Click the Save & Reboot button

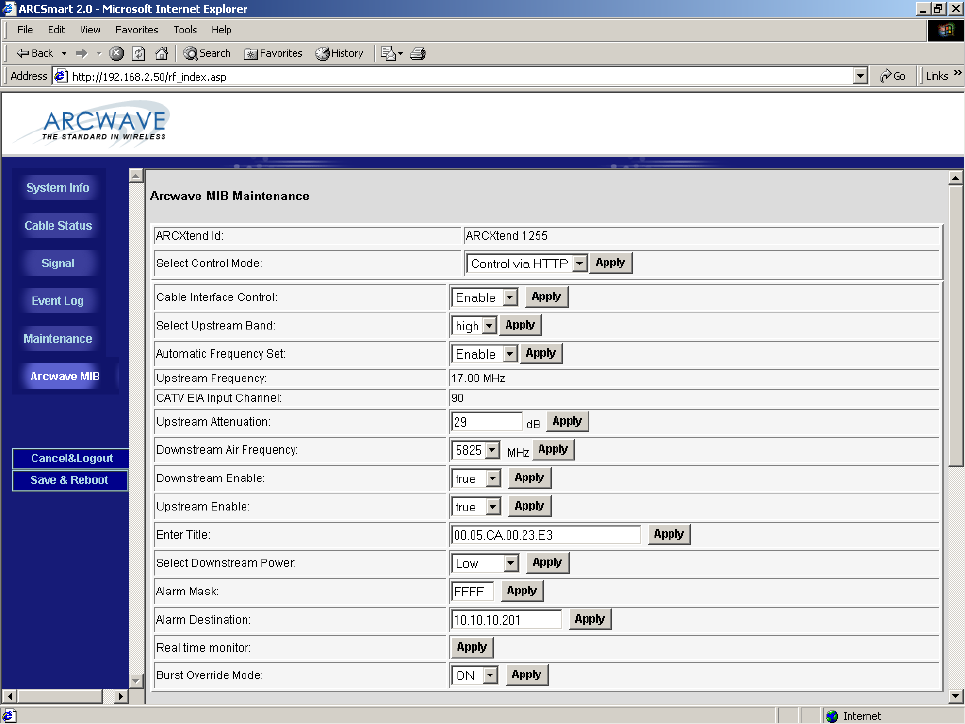pyautogui.click(x=70, y=480)
